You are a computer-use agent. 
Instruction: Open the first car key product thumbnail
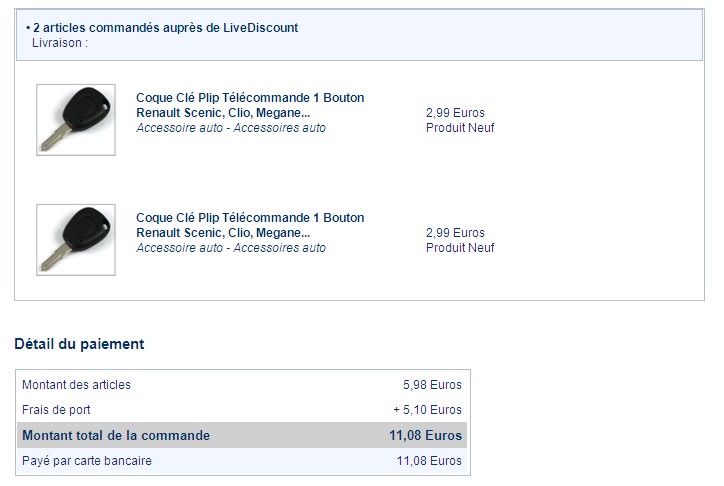coord(76,120)
